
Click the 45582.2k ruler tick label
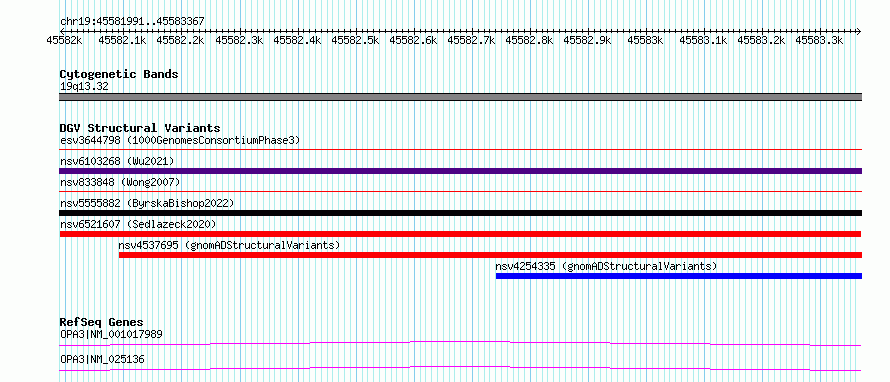pyautogui.click(x=180, y=41)
